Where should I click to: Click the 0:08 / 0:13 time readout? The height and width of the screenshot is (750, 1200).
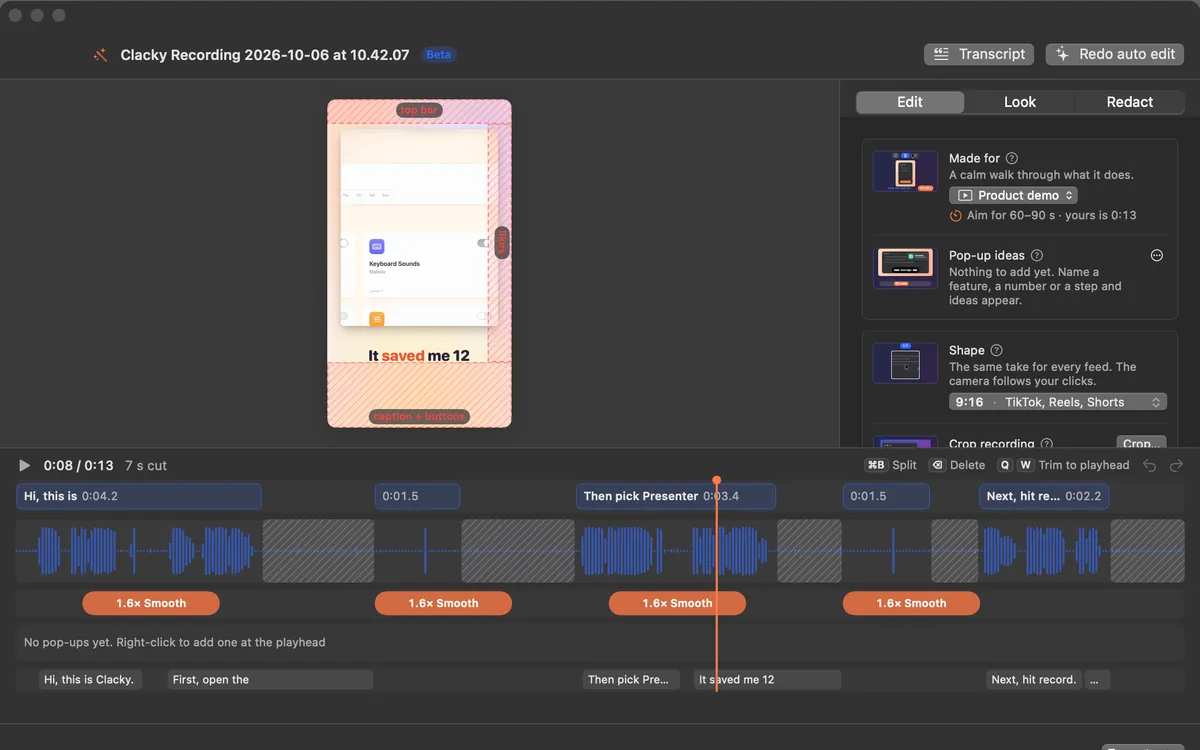click(x=78, y=466)
